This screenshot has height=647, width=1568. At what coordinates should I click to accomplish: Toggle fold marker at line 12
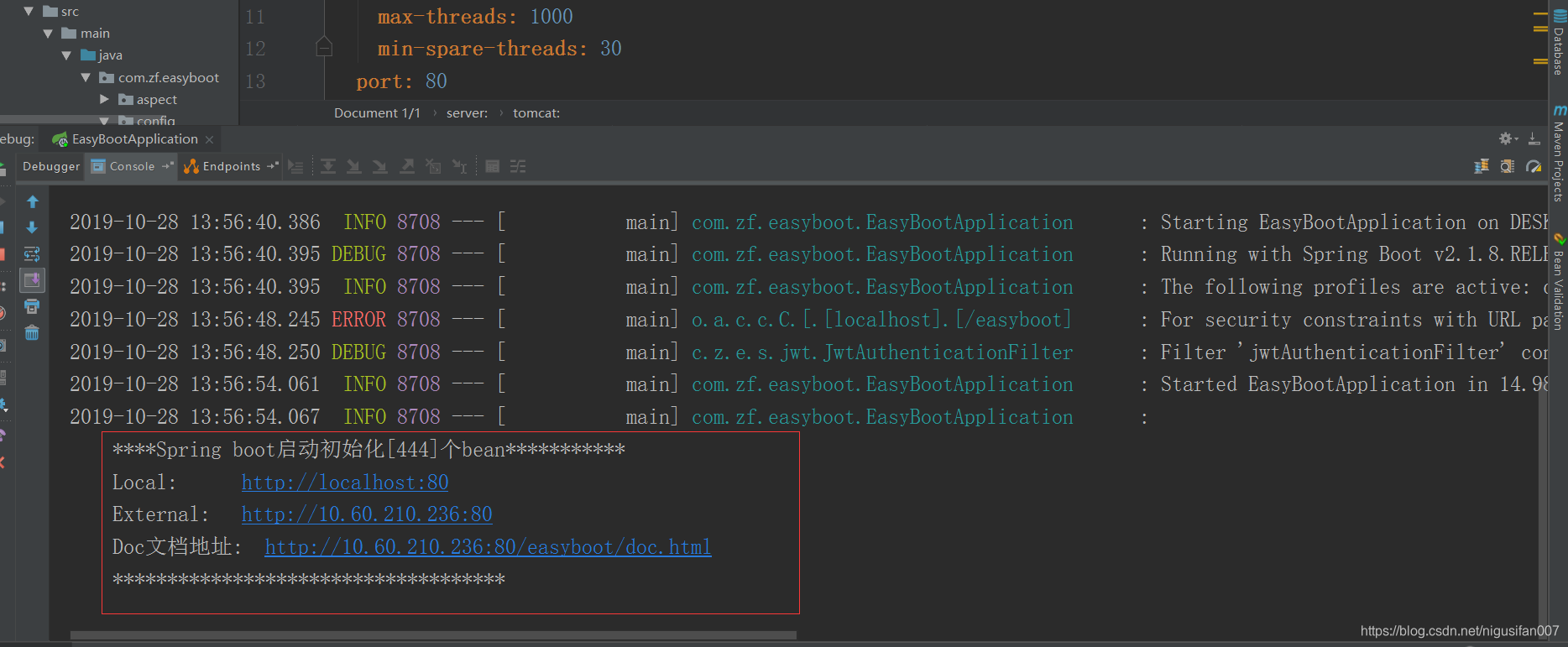click(324, 48)
